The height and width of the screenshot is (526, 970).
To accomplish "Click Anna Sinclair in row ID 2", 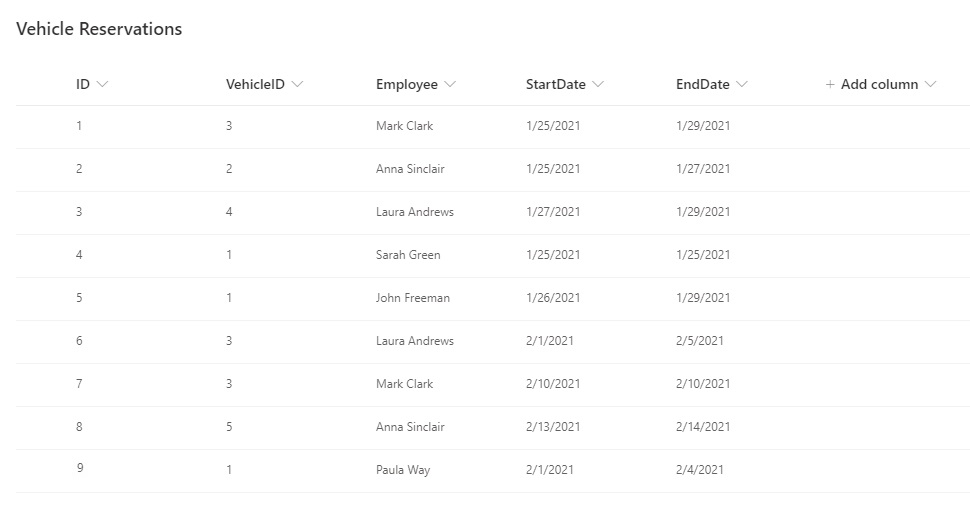I will click(410, 168).
